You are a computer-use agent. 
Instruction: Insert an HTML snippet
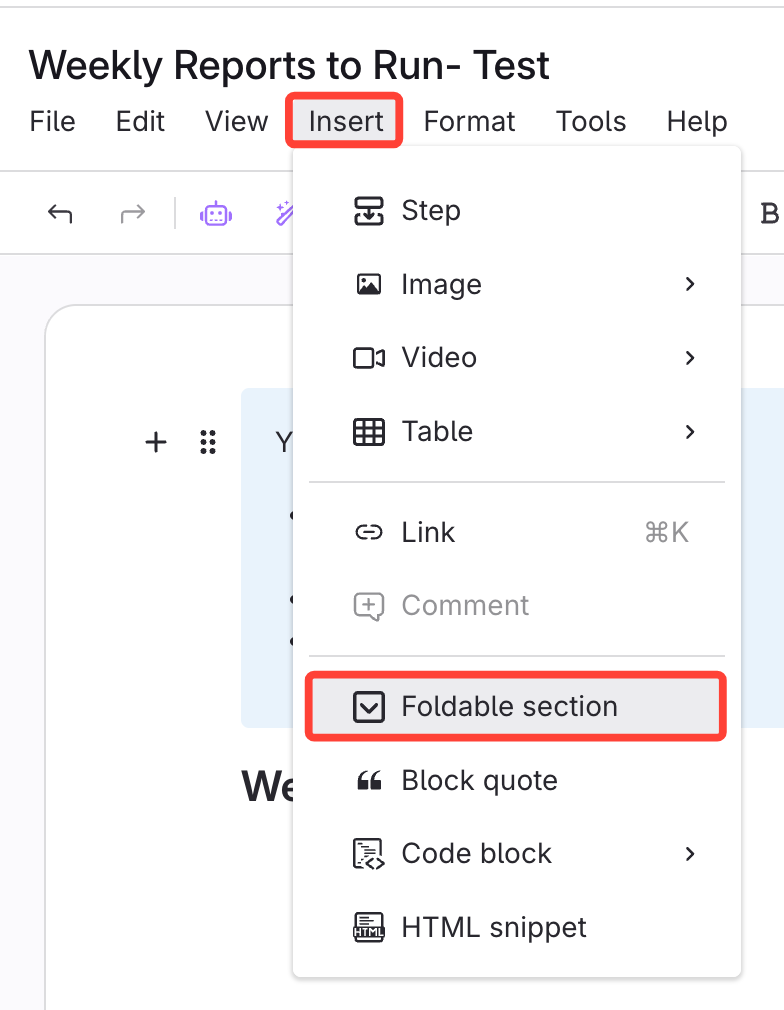tap(494, 927)
